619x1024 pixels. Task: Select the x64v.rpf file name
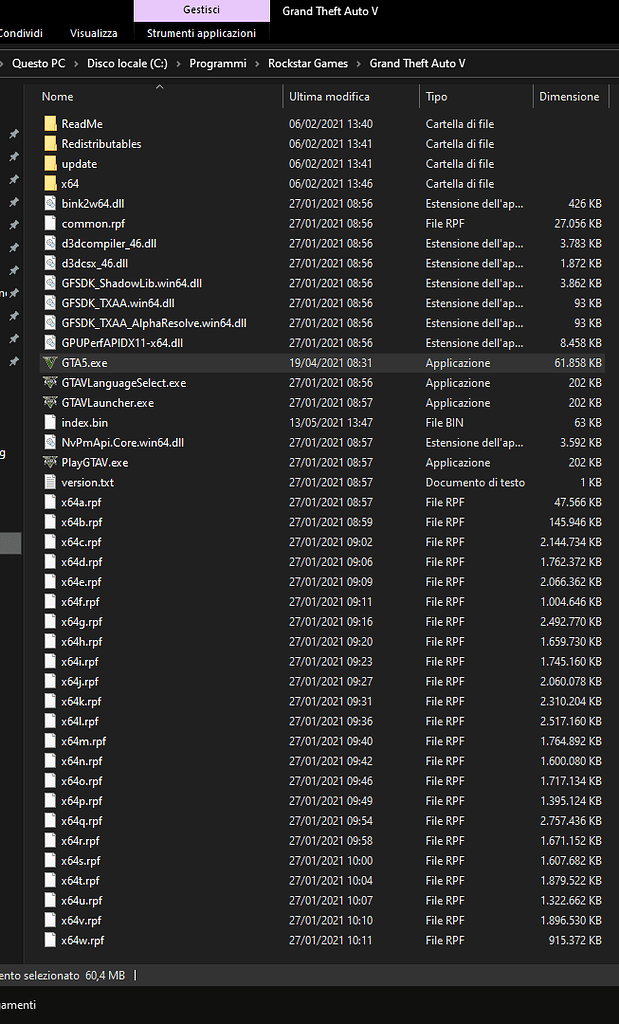81,920
